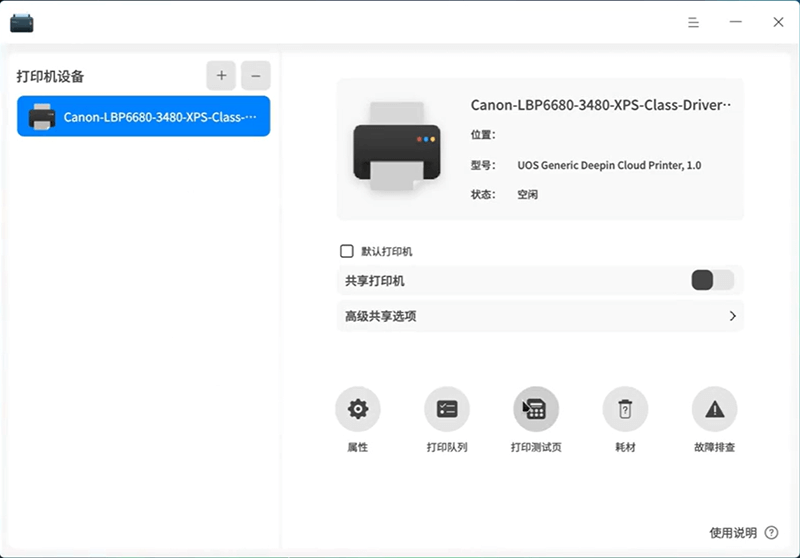Check 耗材 supplies icon

click(625, 409)
